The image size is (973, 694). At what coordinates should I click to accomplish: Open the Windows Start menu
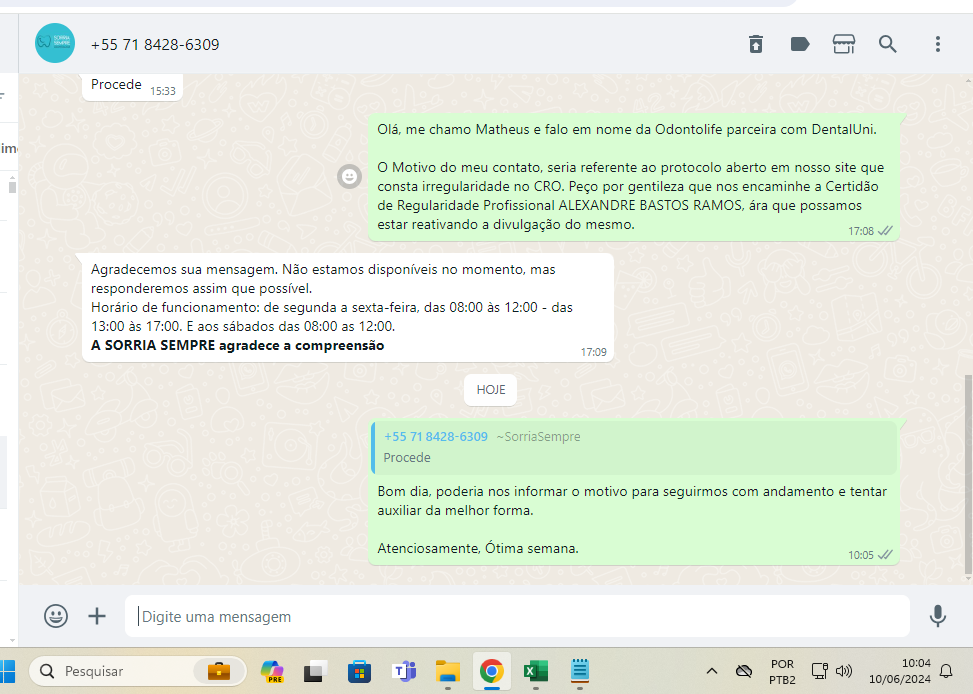tap(7, 671)
